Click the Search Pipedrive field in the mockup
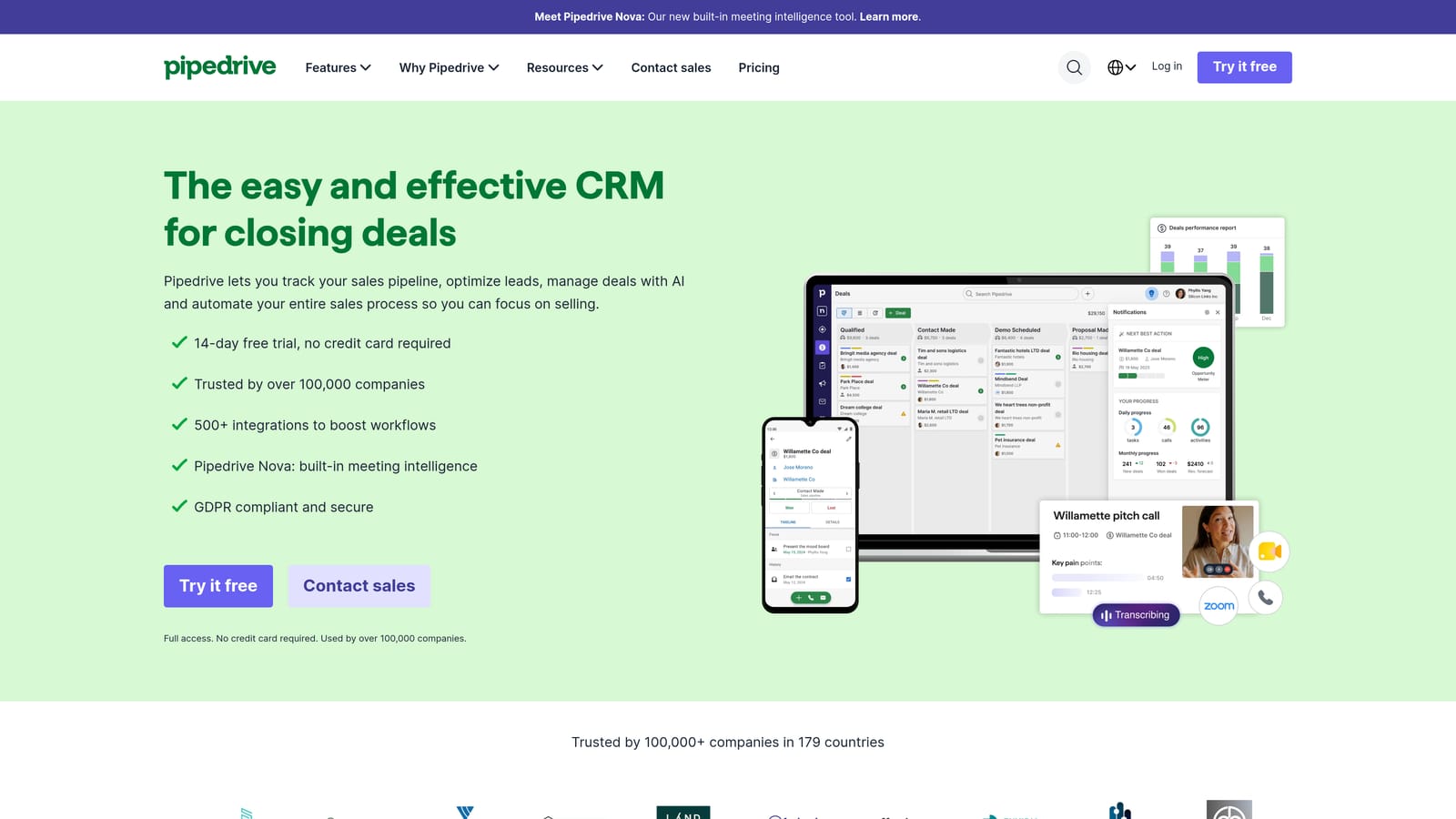Image resolution: width=1456 pixels, height=819 pixels. [1020, 294]
